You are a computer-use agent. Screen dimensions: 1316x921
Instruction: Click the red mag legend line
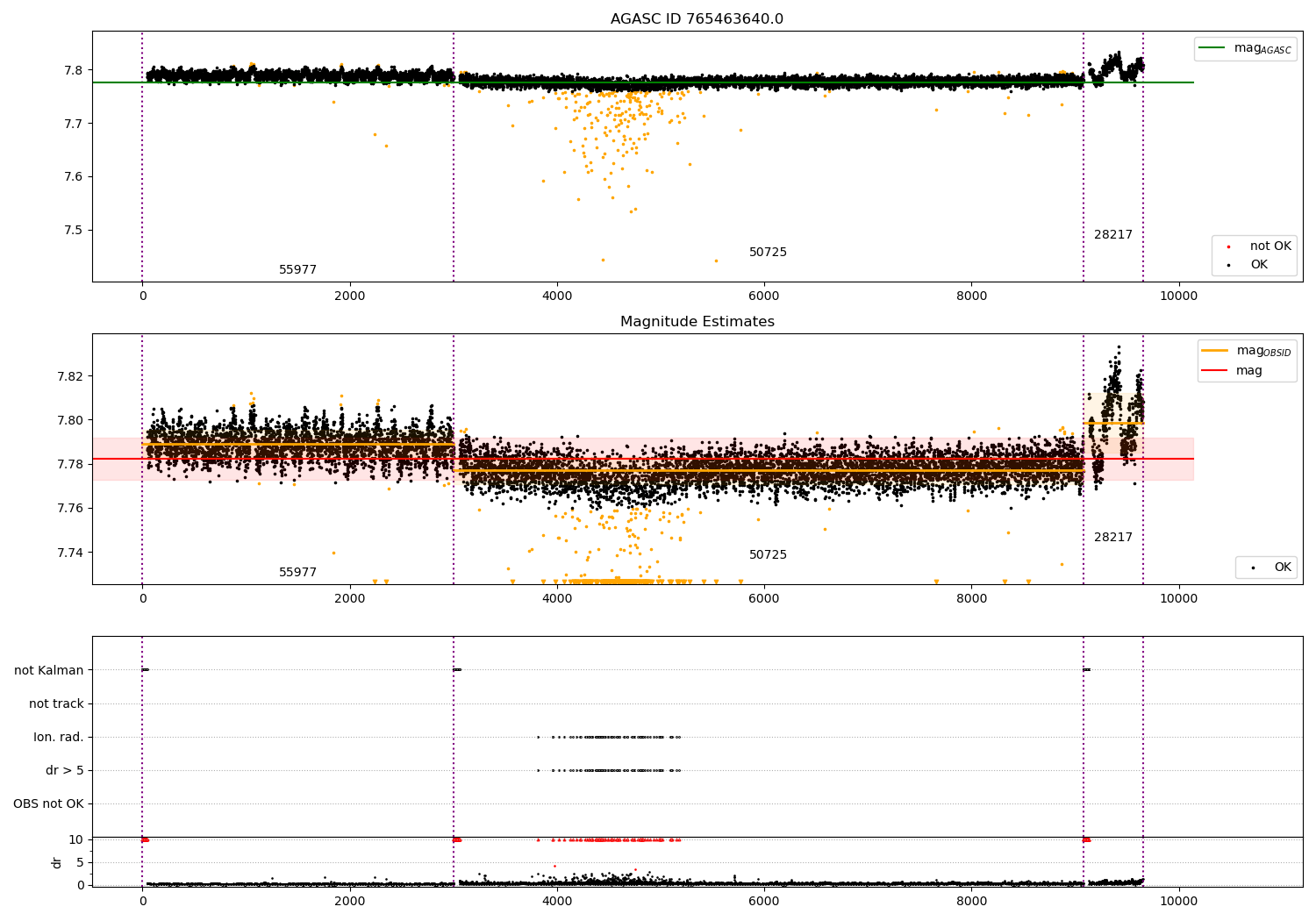(x=1215, y=371)
